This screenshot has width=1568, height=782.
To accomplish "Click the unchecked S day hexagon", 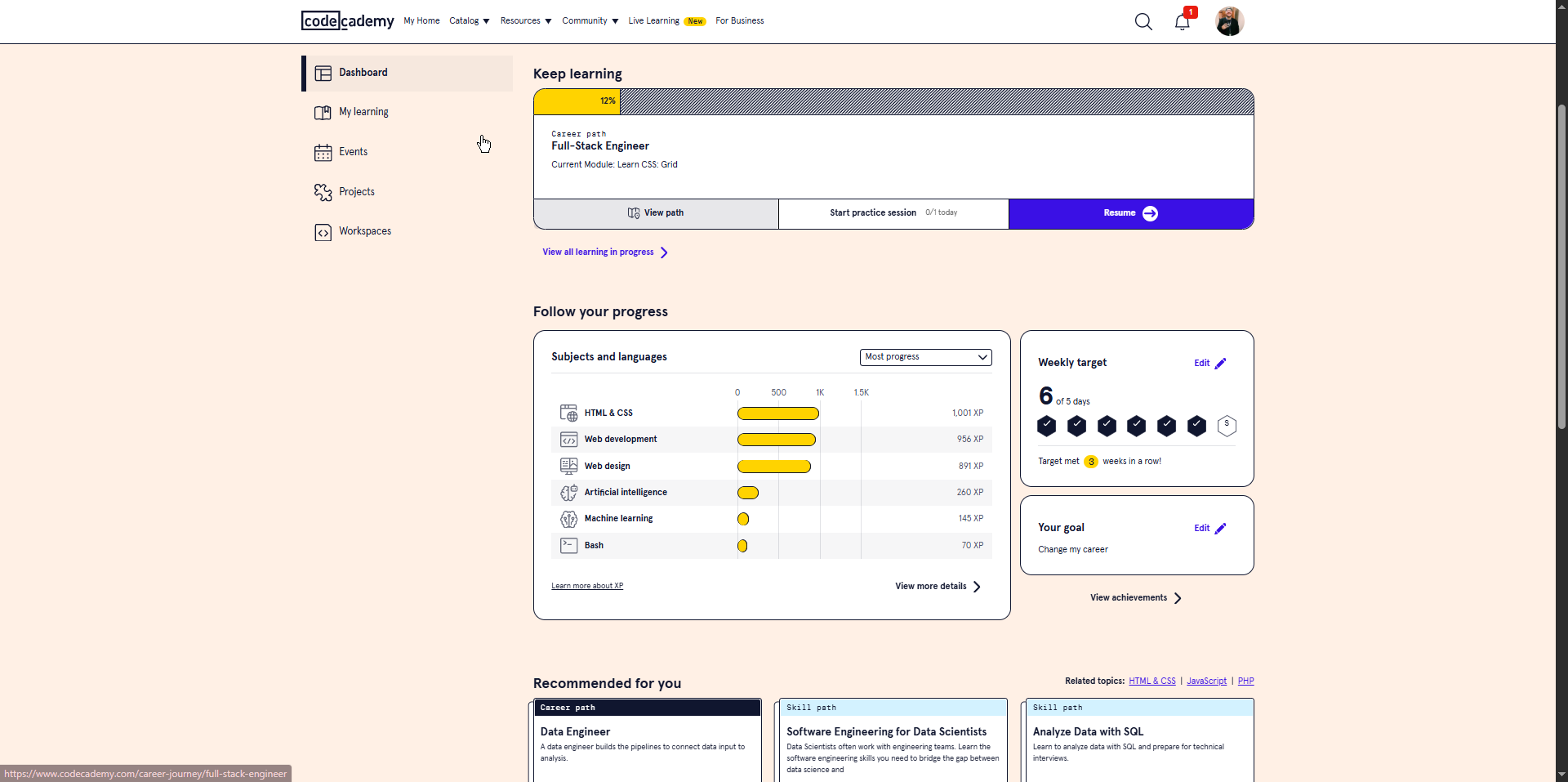I will [1227, 426].
